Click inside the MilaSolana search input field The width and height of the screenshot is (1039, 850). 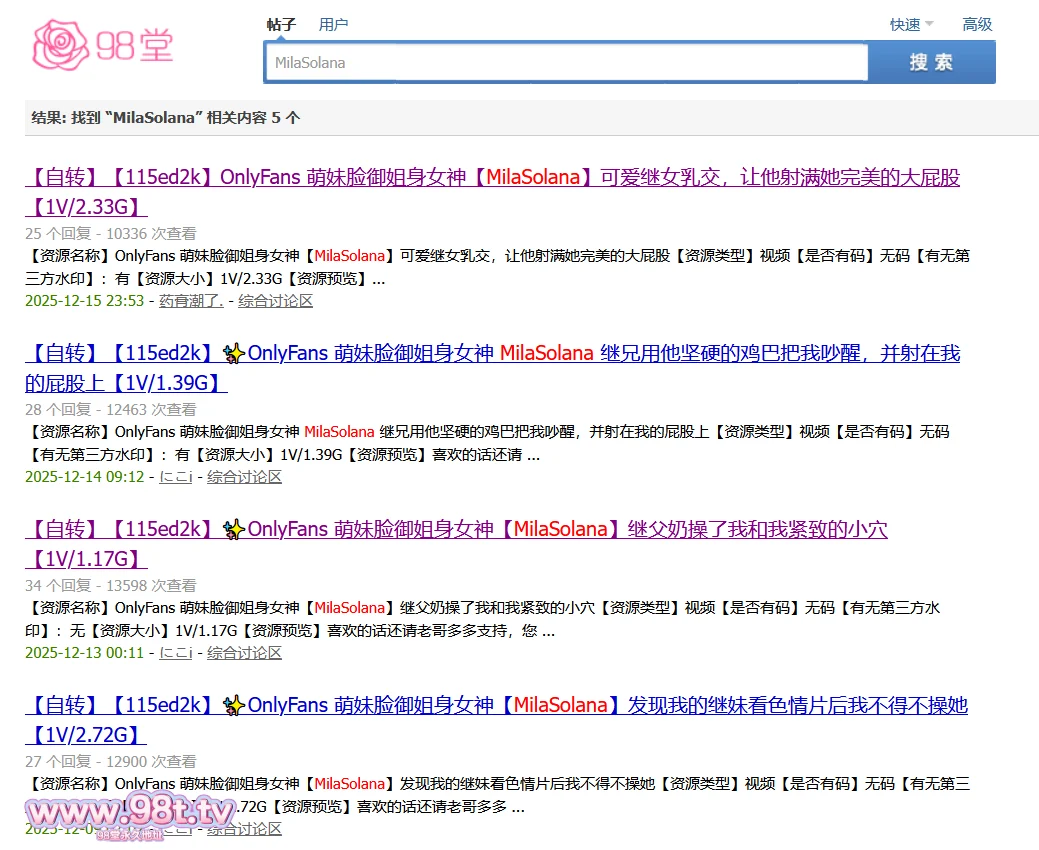point(565,62)
